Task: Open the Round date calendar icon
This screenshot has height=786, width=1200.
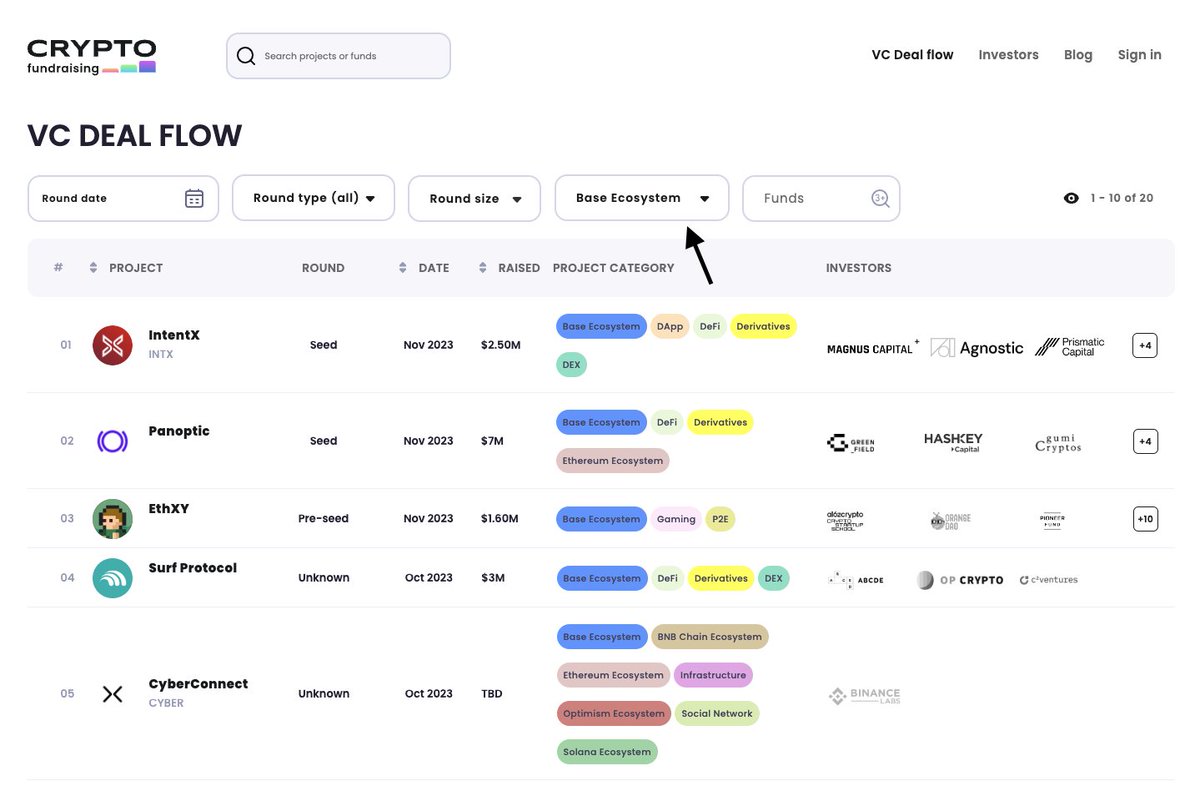Action: 194,198
